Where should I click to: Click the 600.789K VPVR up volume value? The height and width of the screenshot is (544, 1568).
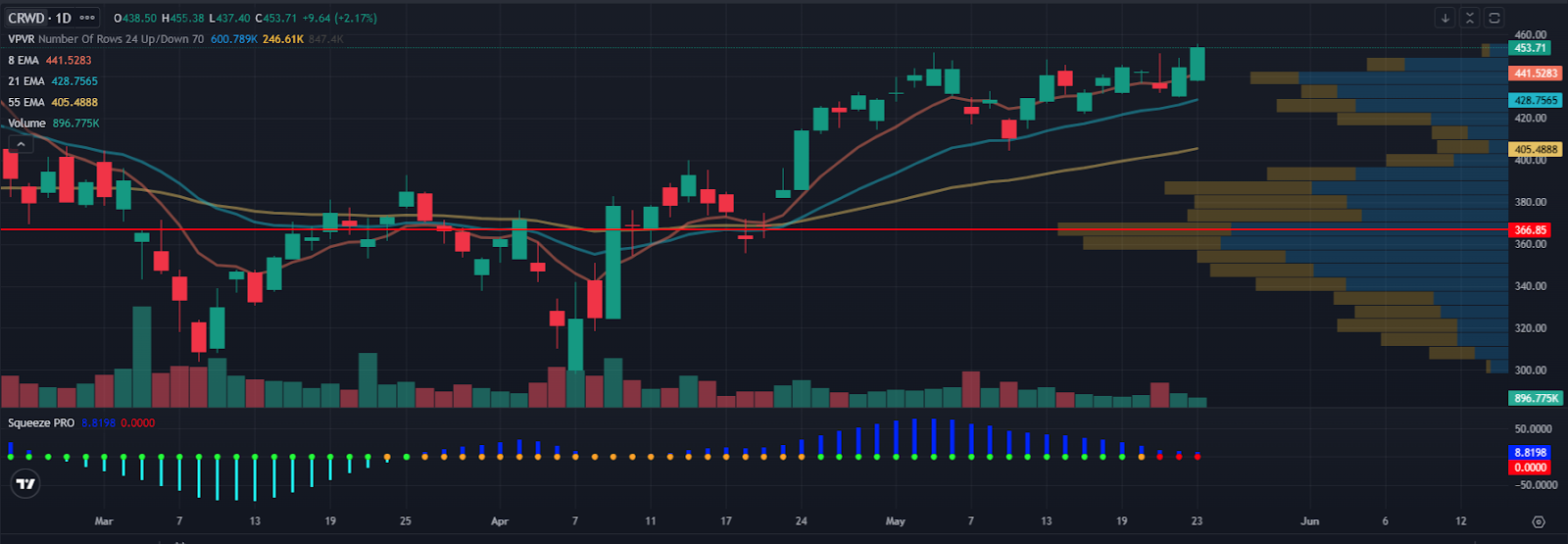coord(233,39)
